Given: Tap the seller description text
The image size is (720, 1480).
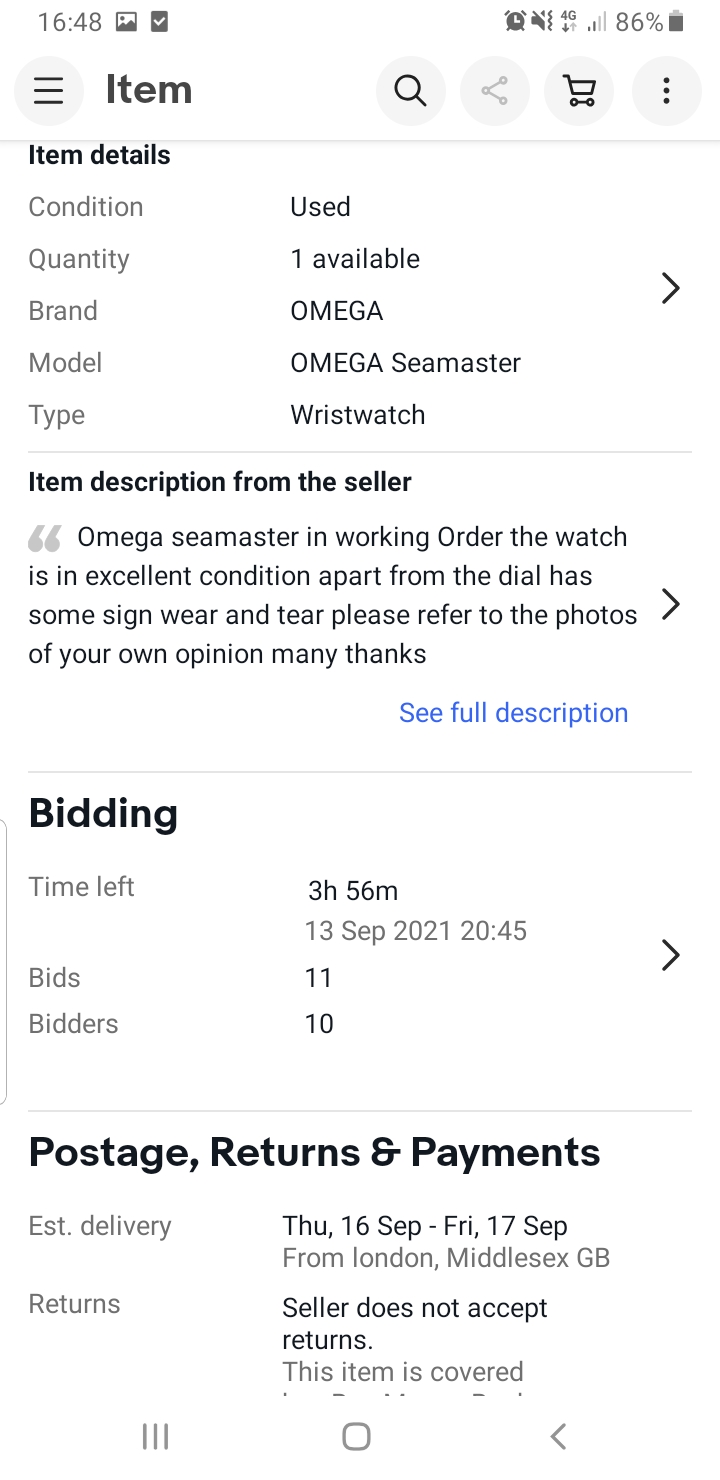Looking at the screenshot, I should click(332, 596).
